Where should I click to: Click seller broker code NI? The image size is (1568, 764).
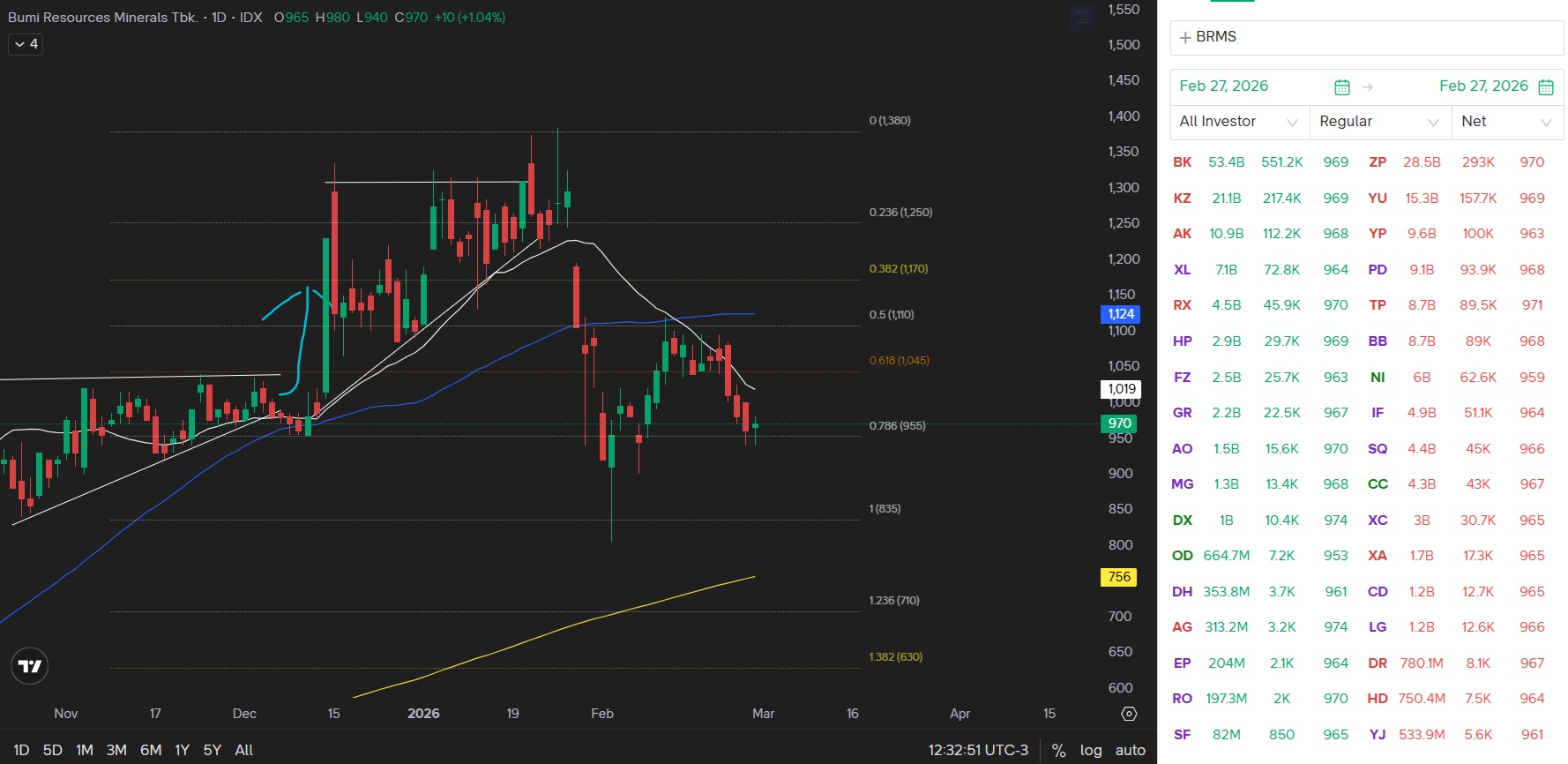click(x=1378, y=378)
